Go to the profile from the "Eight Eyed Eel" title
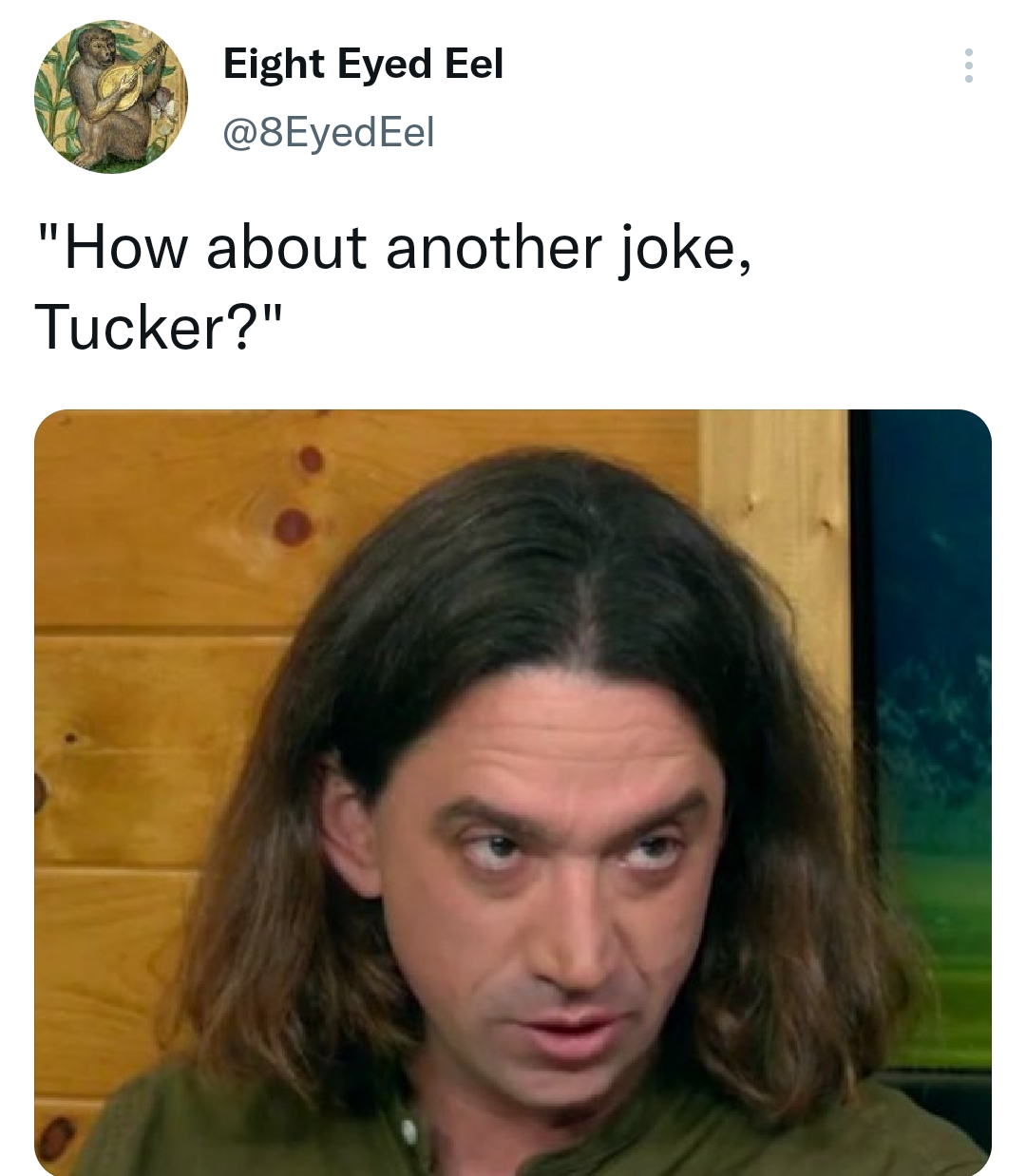 pyautogui.click(x=363, y=64)
